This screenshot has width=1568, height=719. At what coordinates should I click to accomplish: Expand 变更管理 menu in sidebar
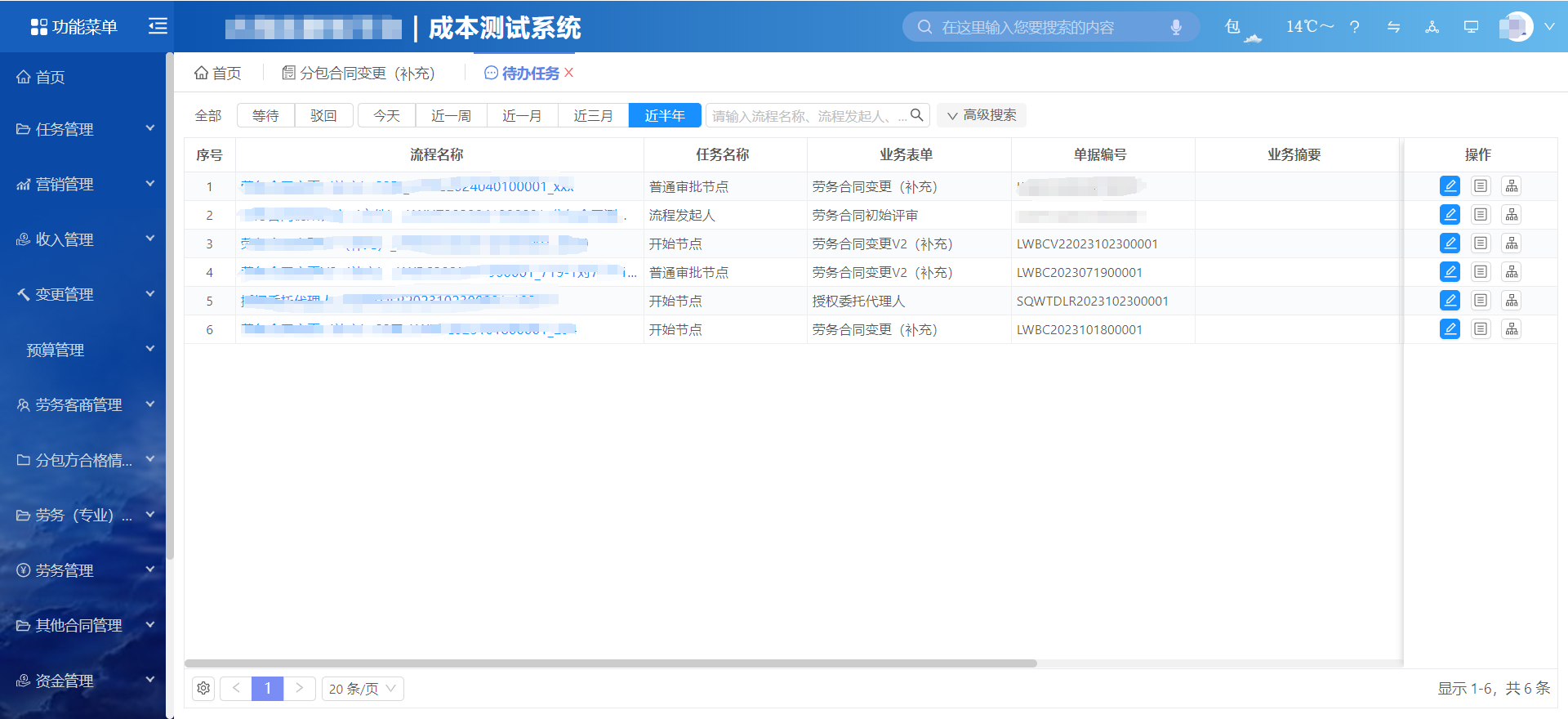pos(84,294)
